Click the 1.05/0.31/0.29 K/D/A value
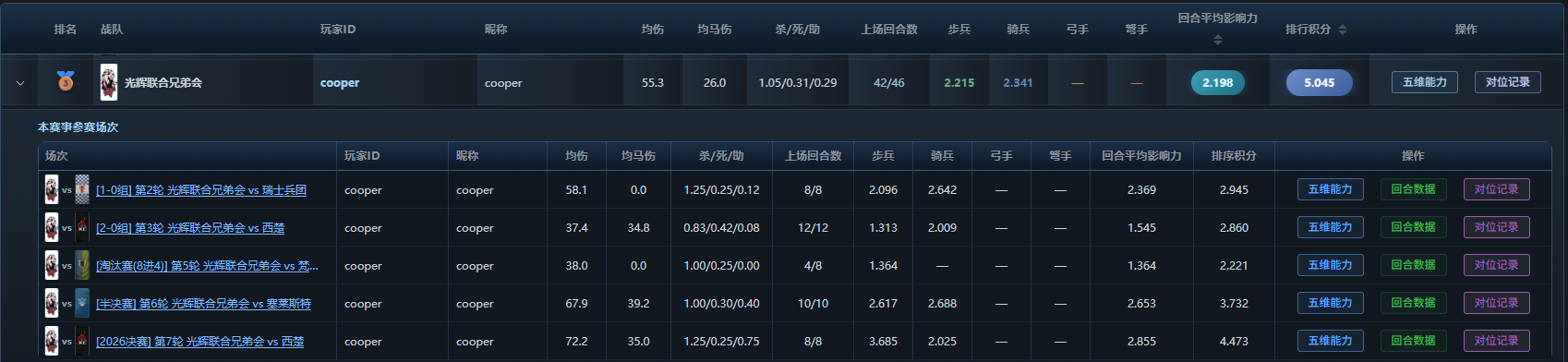The width and height of the screenshot is (1568, 362). pyautogui.click(x=798, y=83)
